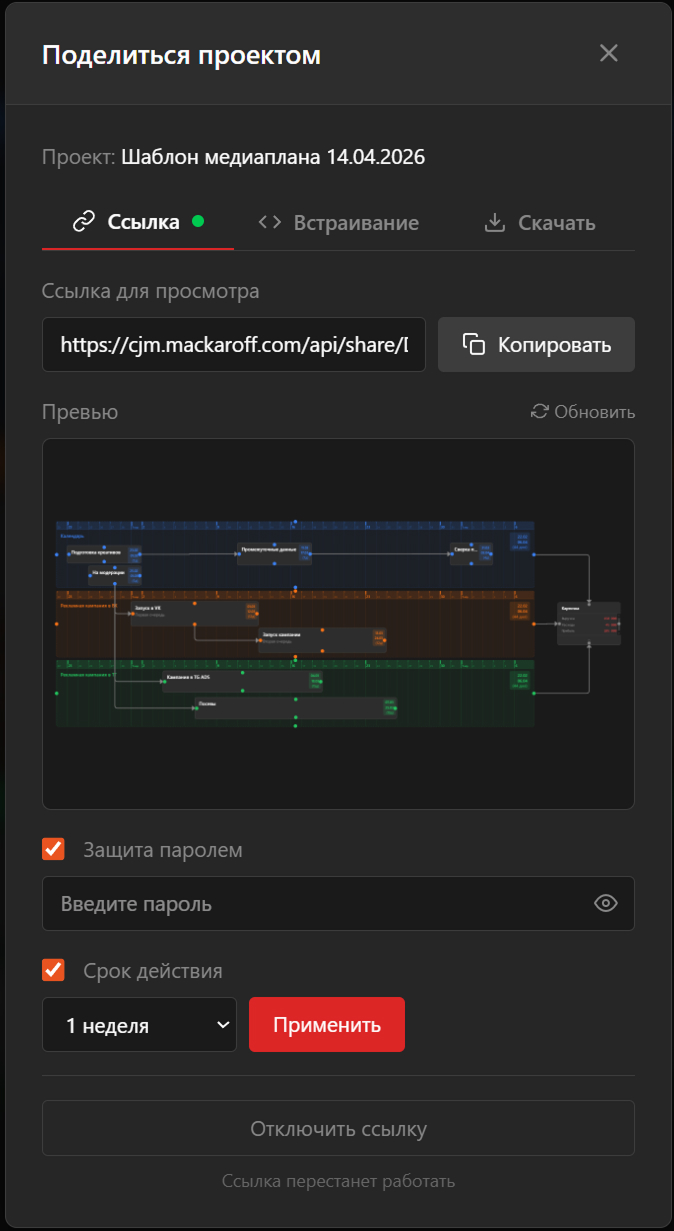Click the project preview thumbnail
This screenshot has width=674, height=1231.
pyautogui.click(x=338, y=624)
